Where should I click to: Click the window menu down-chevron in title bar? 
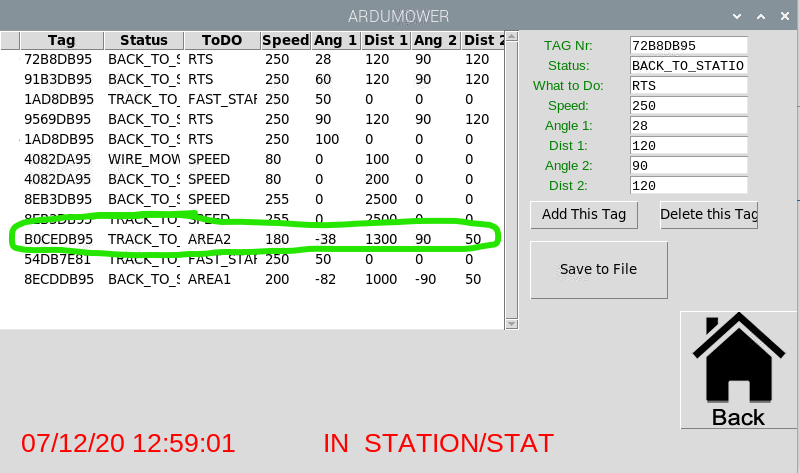[737, 16]
